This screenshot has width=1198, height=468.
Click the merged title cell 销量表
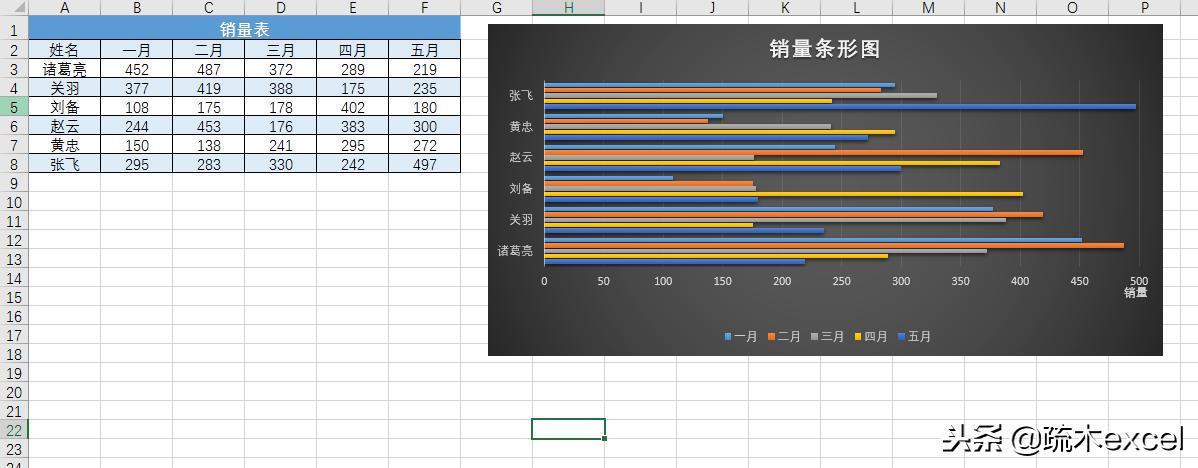(x=244, y=31)
